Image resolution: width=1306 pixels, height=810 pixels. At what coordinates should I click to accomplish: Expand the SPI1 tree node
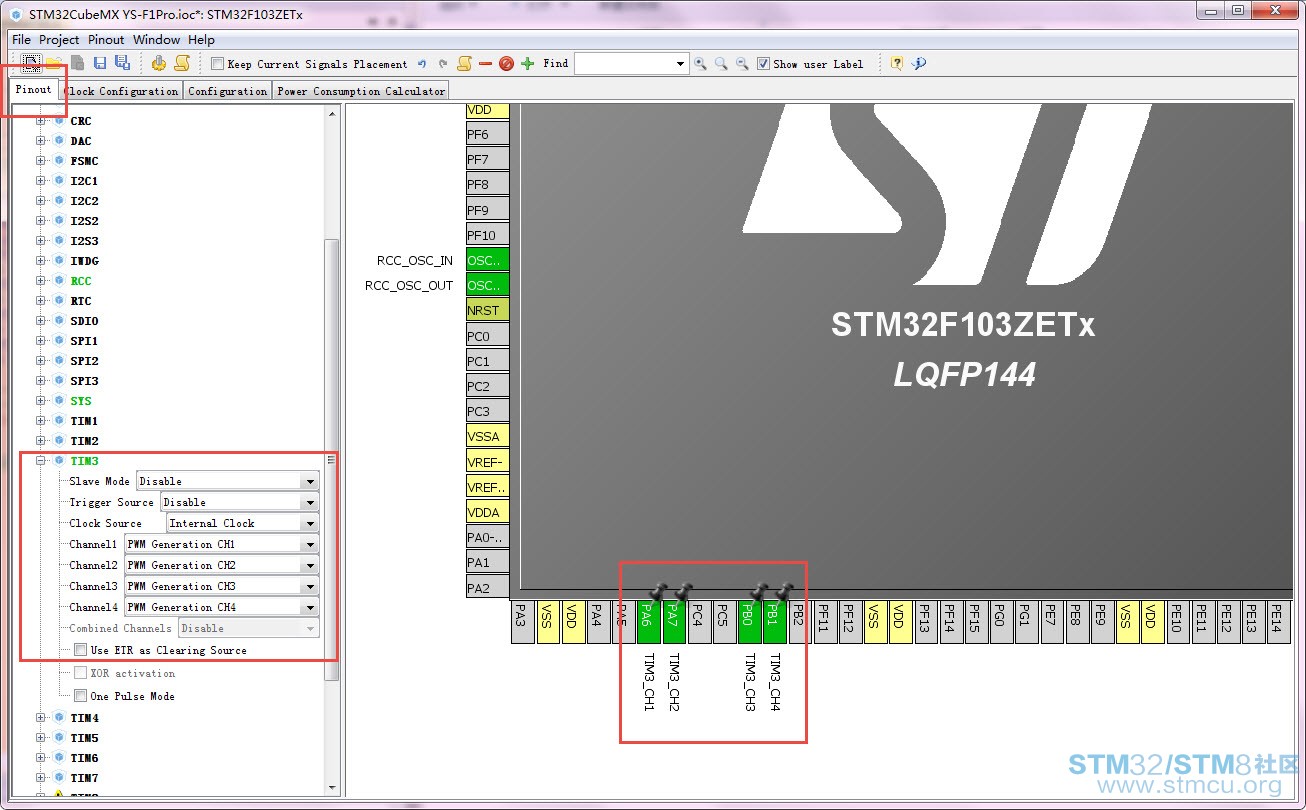click(41, 341)
